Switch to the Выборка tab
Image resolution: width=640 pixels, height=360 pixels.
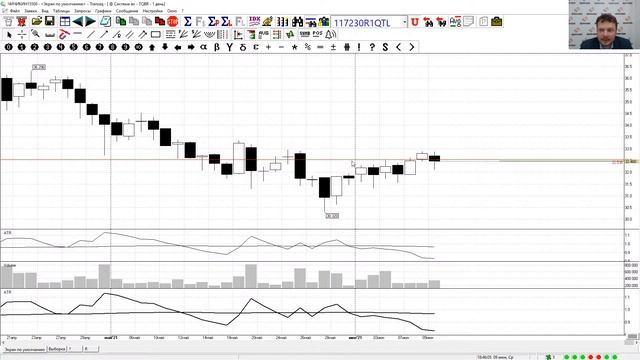pos(57,349)
